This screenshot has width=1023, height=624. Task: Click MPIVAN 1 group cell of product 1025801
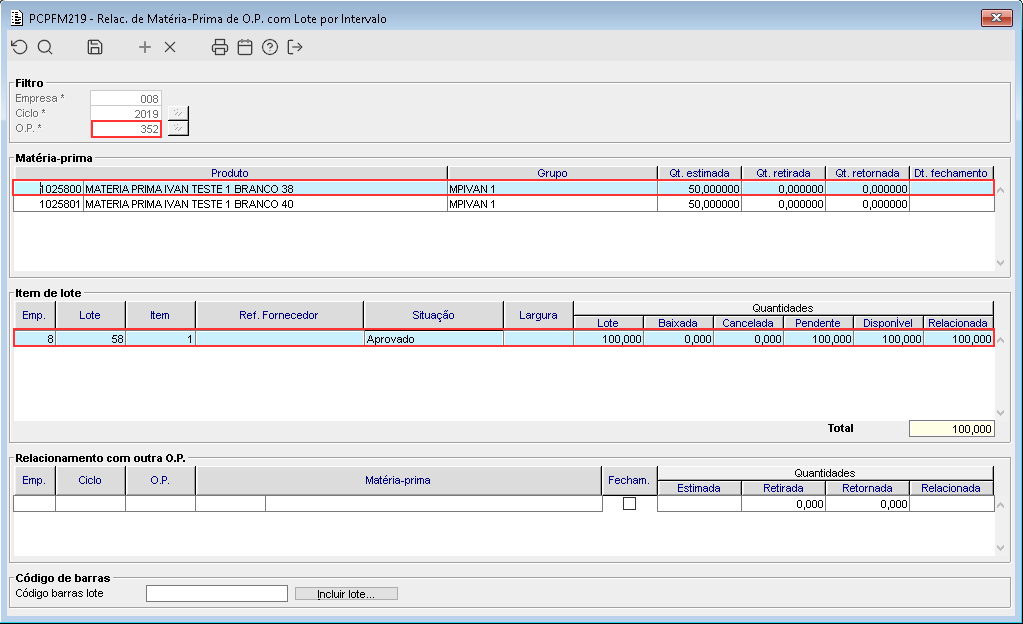coord(552,204)
